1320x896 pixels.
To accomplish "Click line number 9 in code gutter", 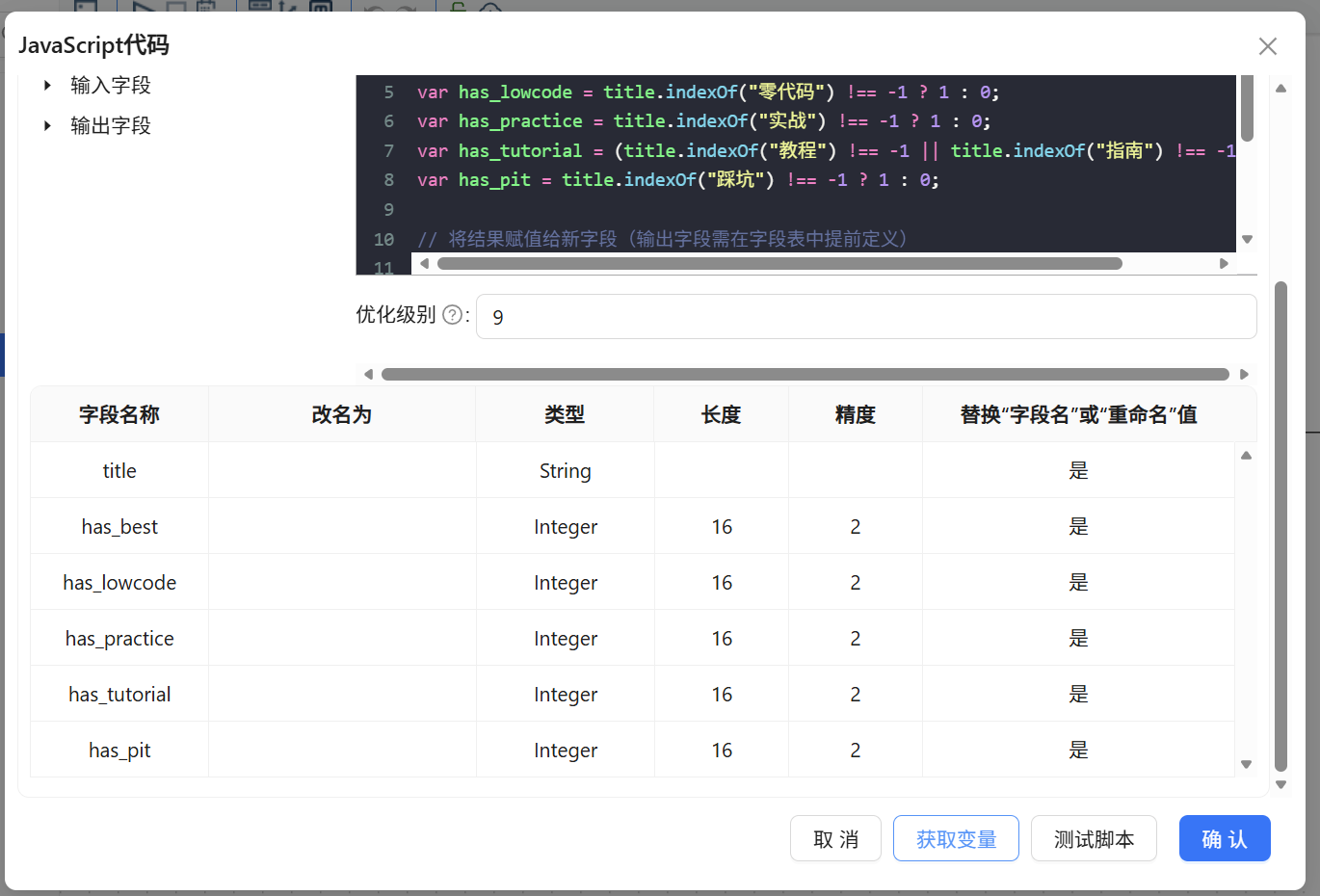I will coord(388,210).
